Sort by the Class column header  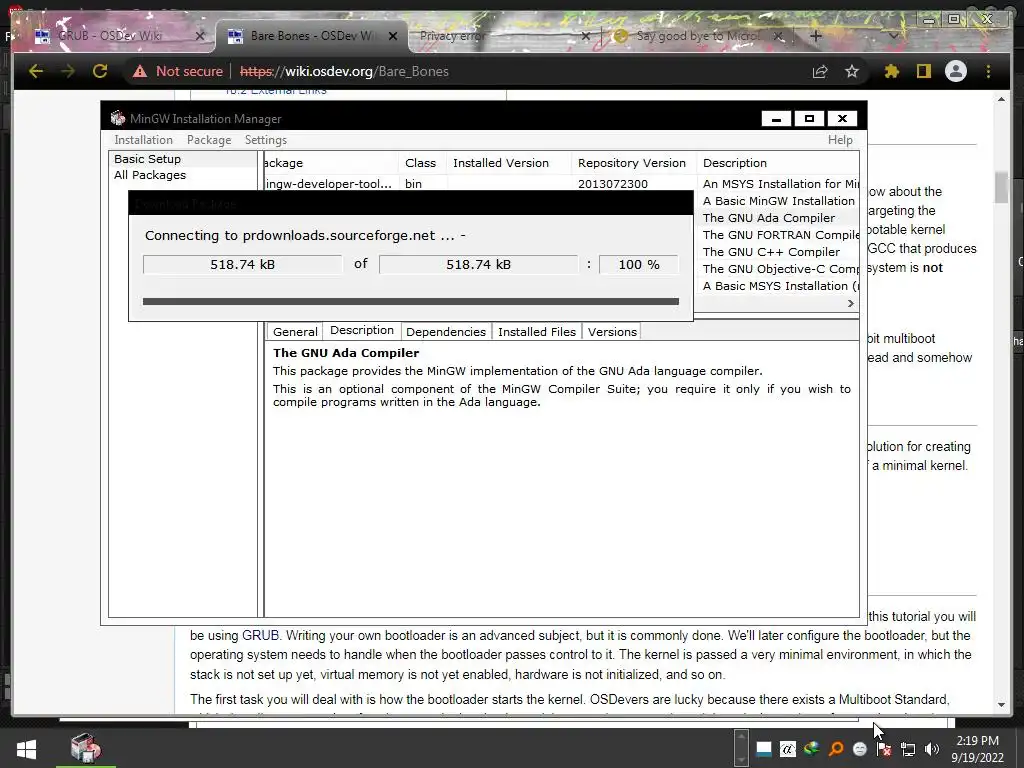click(x=421, y=163)
